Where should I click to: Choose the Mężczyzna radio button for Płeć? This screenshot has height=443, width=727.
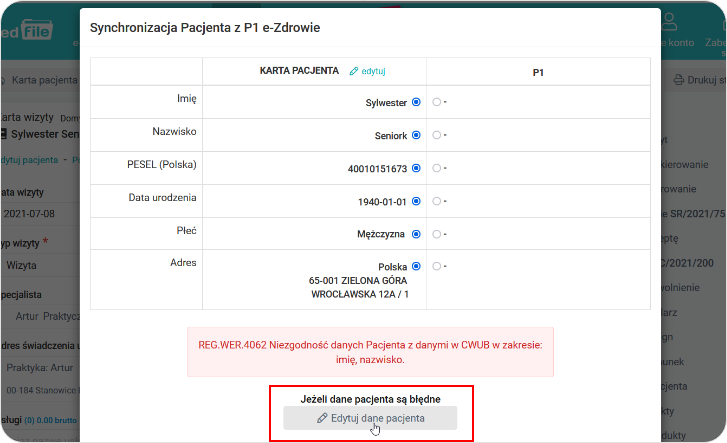click(x=415, y=234)
